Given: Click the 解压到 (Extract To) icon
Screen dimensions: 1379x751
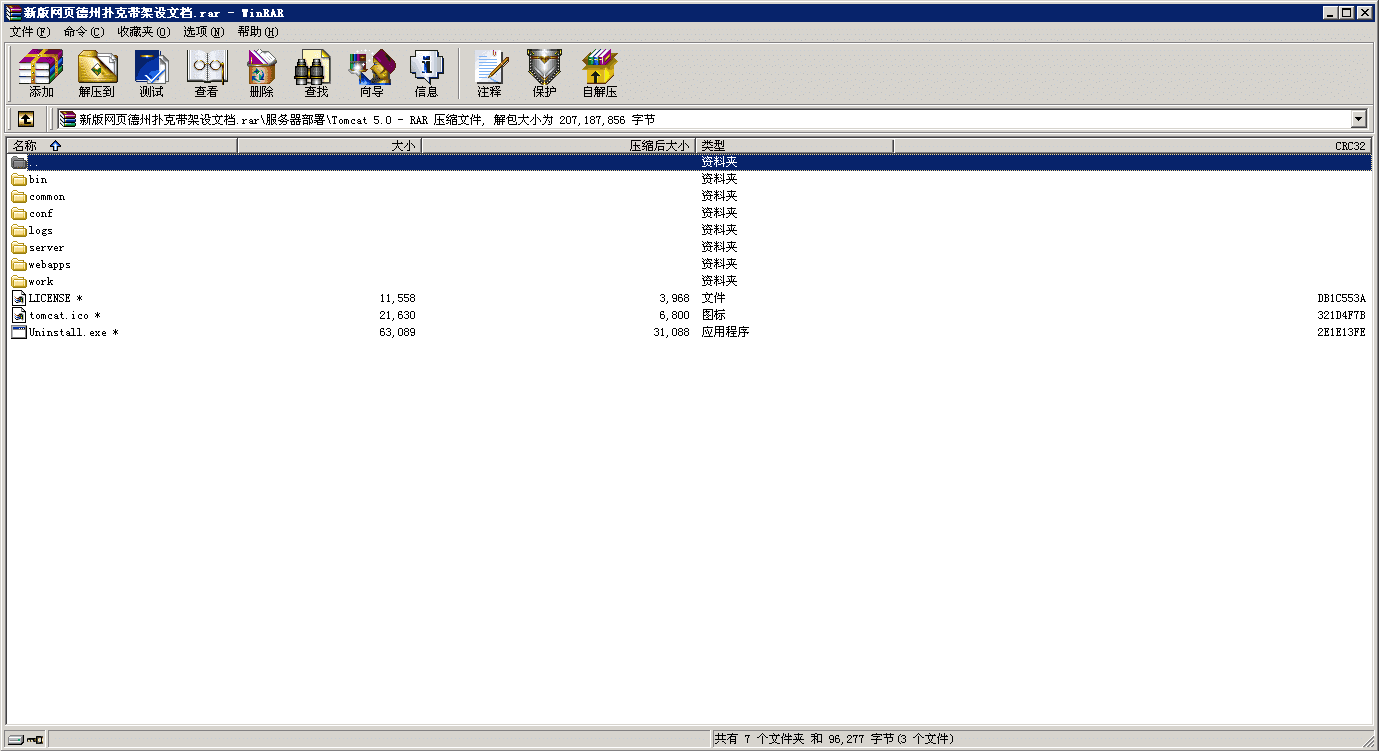Looking at the screenshot, I should click(x=97, y=73).
